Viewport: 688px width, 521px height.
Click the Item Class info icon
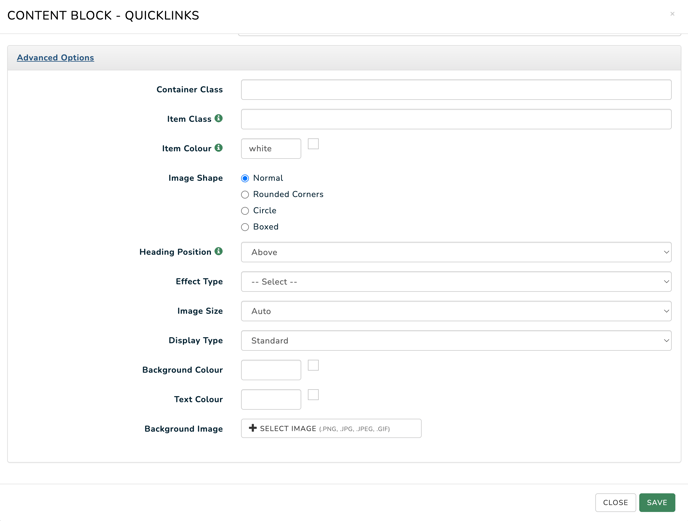pos(219,118)
